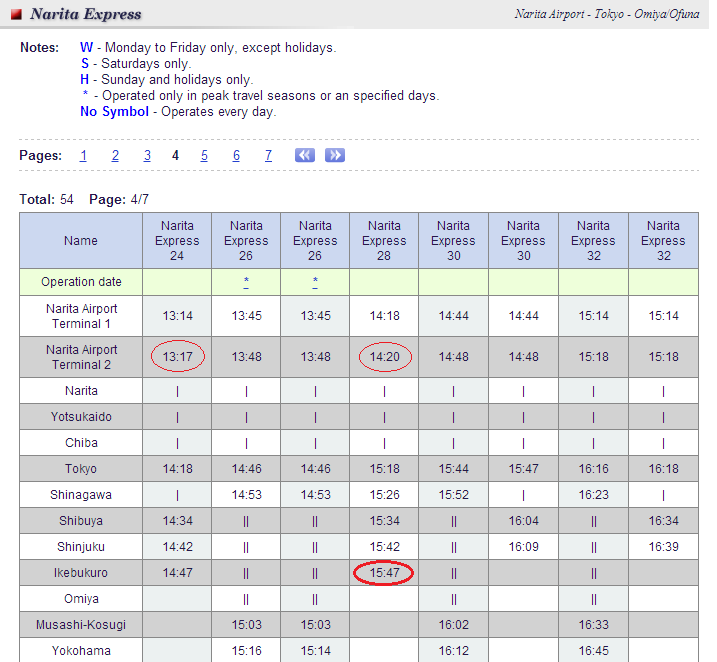The height and width of the screenshot is (662, 717).
Task: Click Tokyo arrival time 14:18
Action: coord(178,469)
